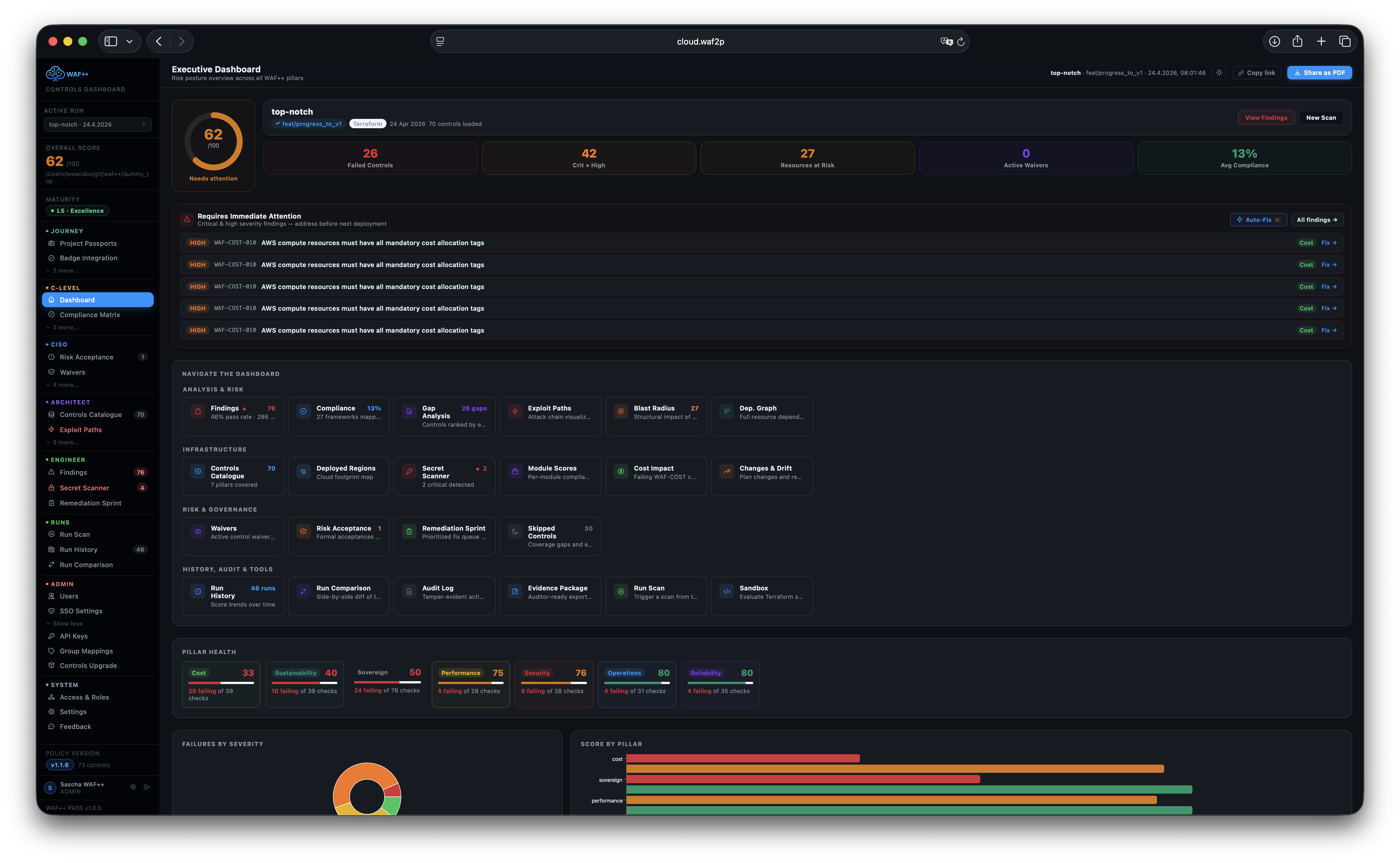Click the v1.1.6 policy version badge
Viewport: 1400px width, 863px height.
(x=59, y=765)
